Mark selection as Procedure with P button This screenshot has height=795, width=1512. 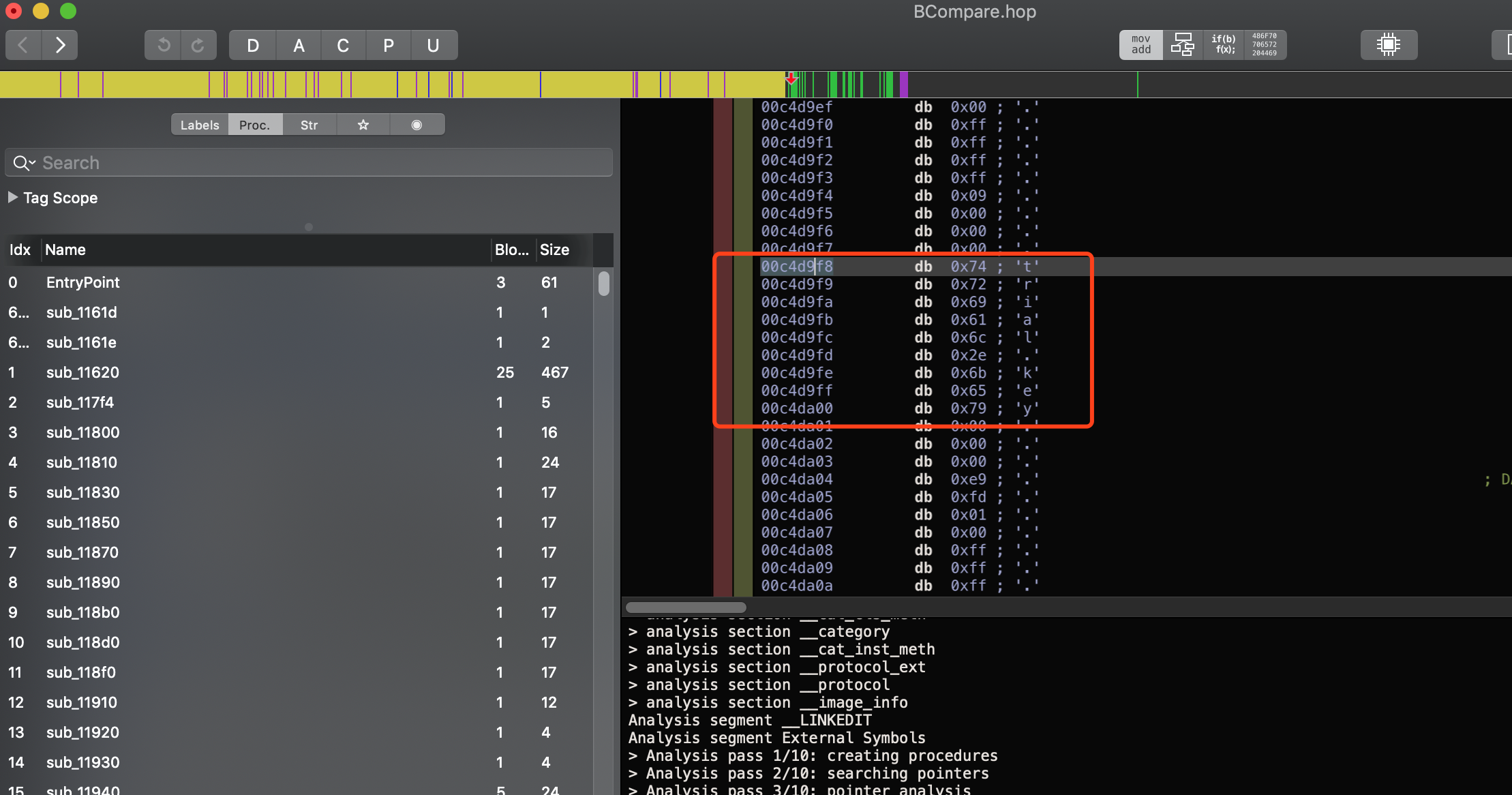tap(388, 46)
